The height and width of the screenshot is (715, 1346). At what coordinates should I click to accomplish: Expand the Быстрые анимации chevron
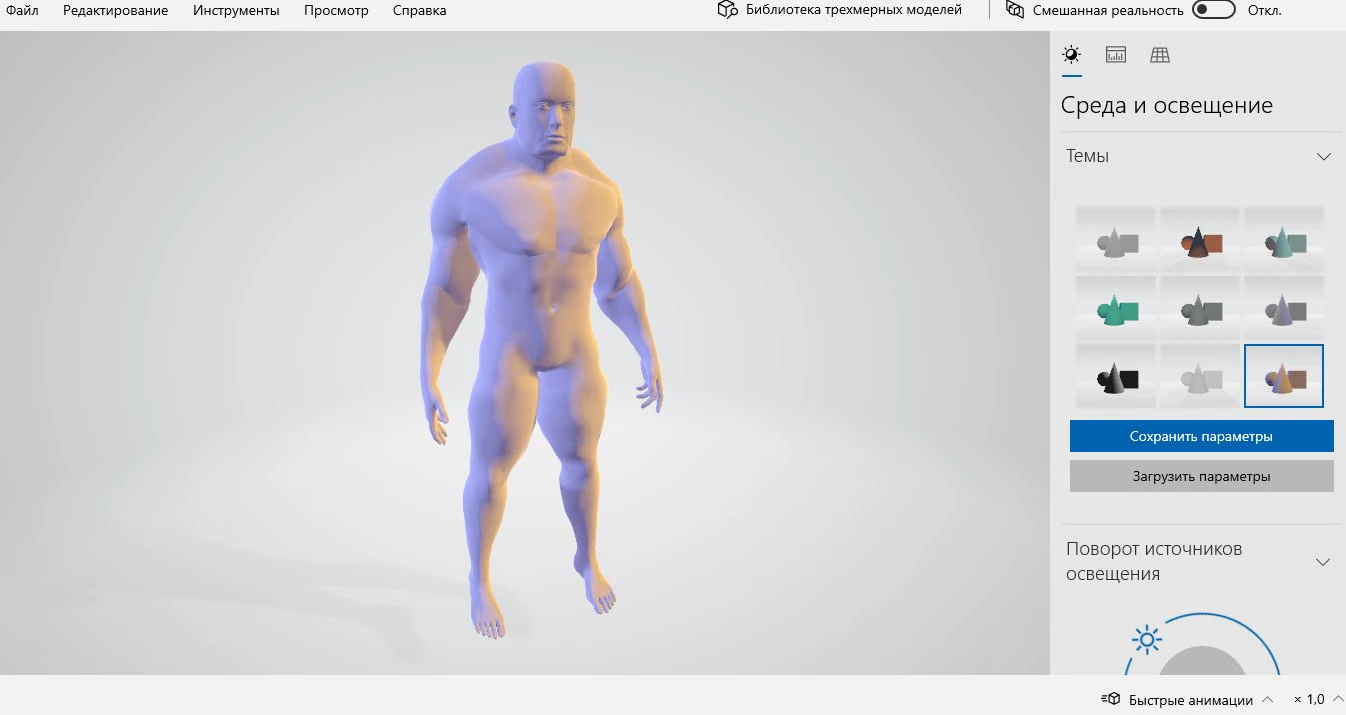[x=1267, y=699]
